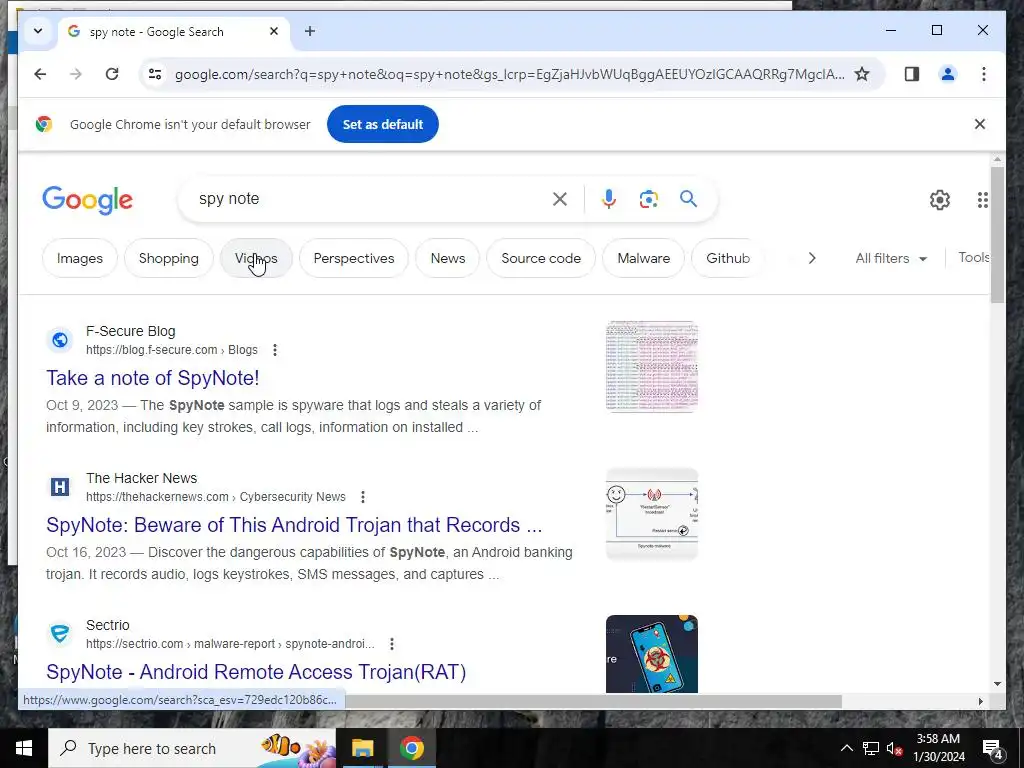Click the Google logo
1024x768 pixels.
tap(88, 200)
